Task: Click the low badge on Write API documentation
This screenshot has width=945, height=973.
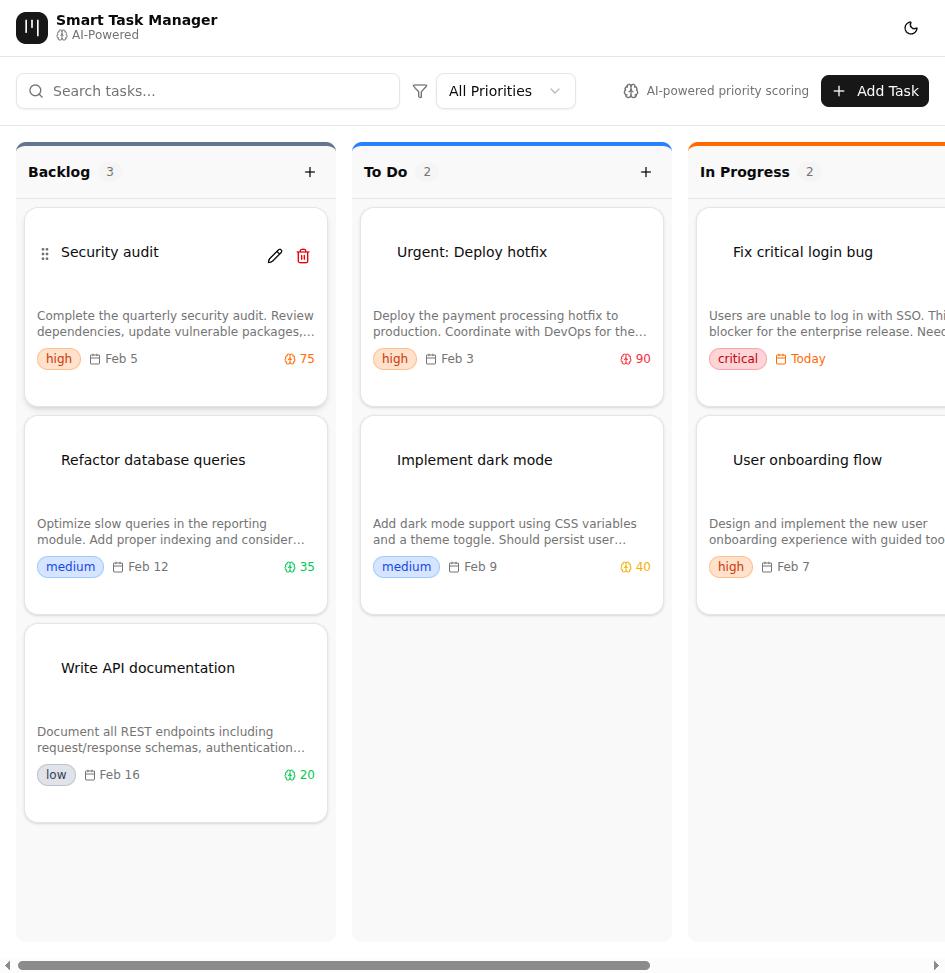Action: coord(56,774)
